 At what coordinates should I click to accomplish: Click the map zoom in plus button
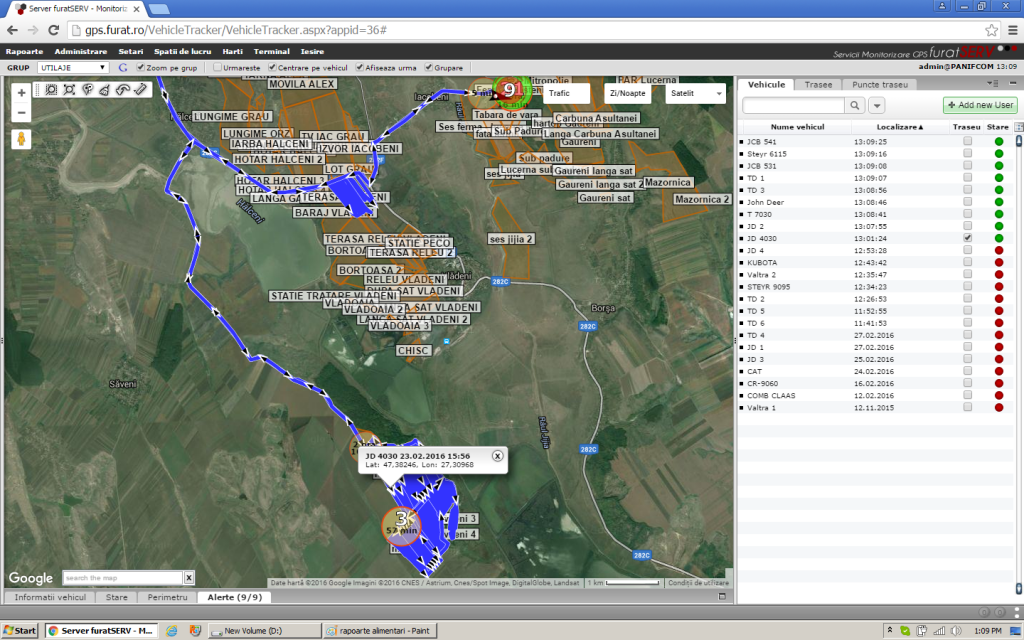[22, 92]
